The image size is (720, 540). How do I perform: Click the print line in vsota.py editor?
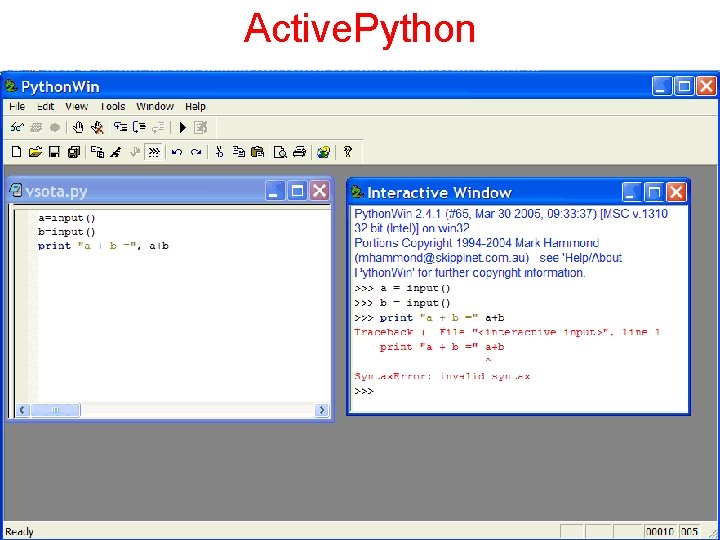coord(103,246)
